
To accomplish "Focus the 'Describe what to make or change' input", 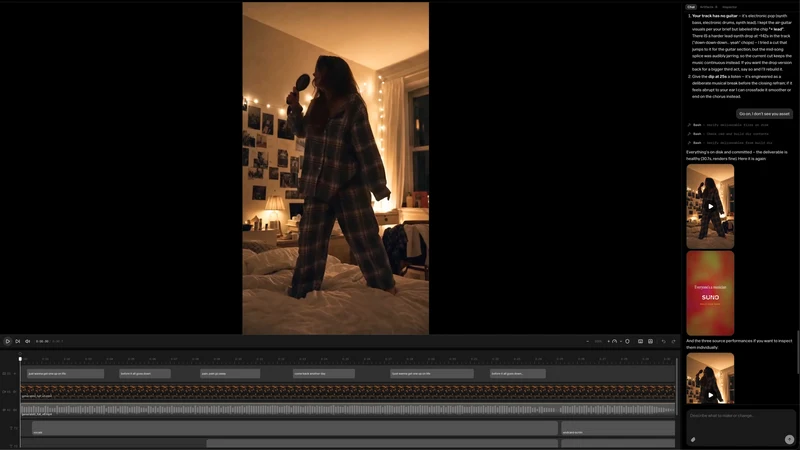I will (x=740, y=416).
